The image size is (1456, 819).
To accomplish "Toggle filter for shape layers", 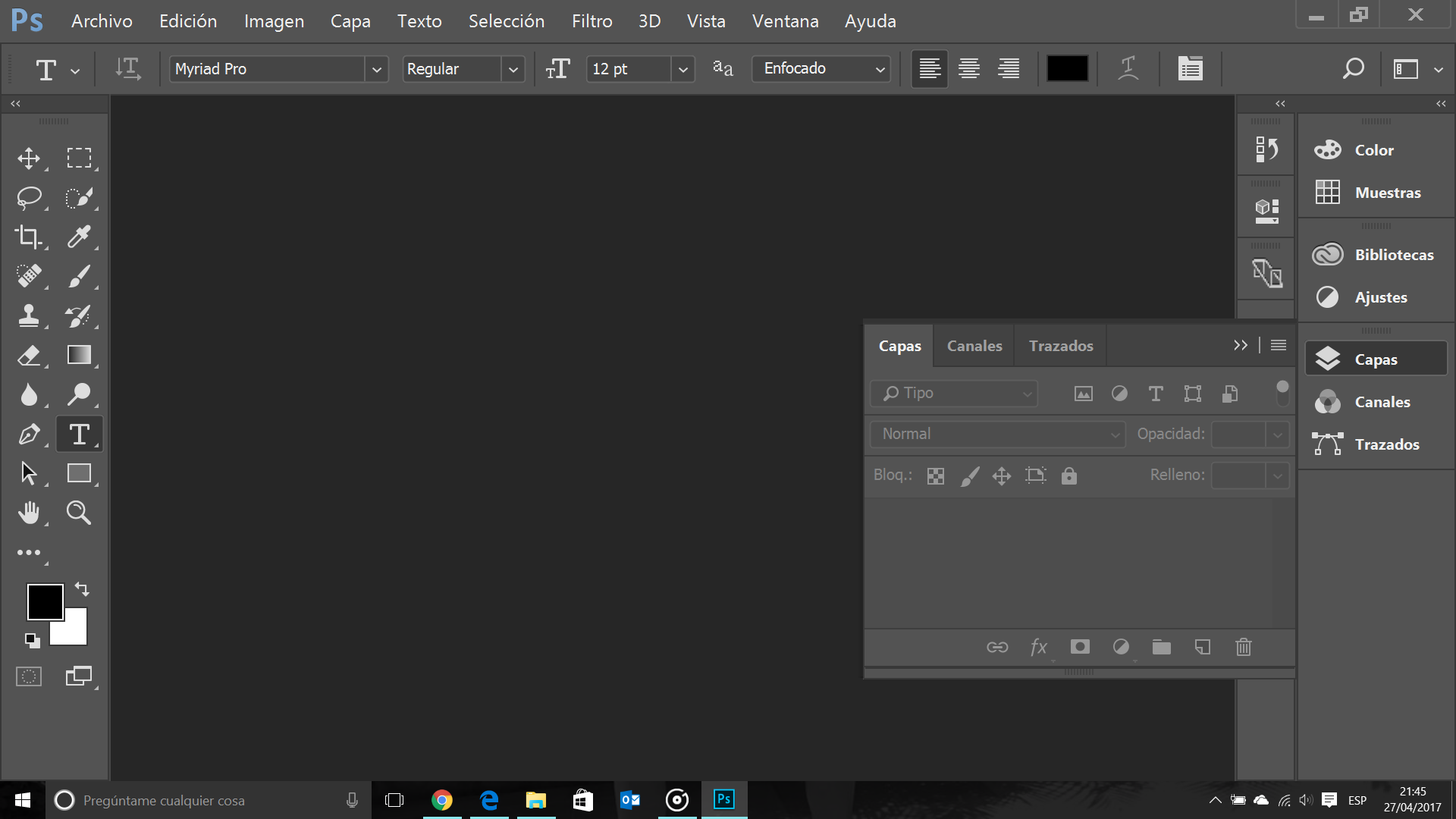I will (x=1193, y=394).
